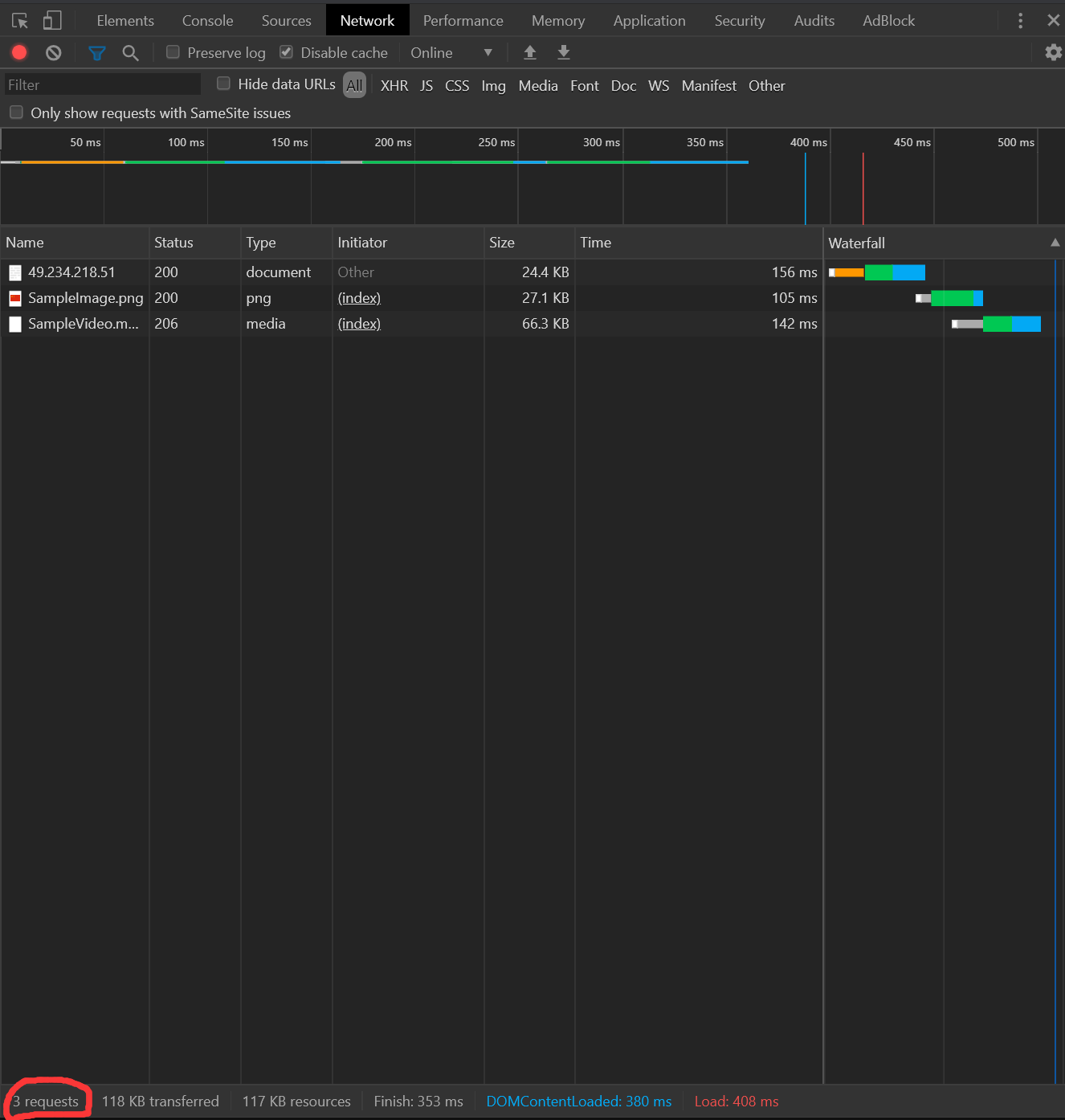Sort by the Initiator column header
Image resolution: width=1065 pixels, height=1120 pixels.
pyautogui.click(x=408, y=243)
